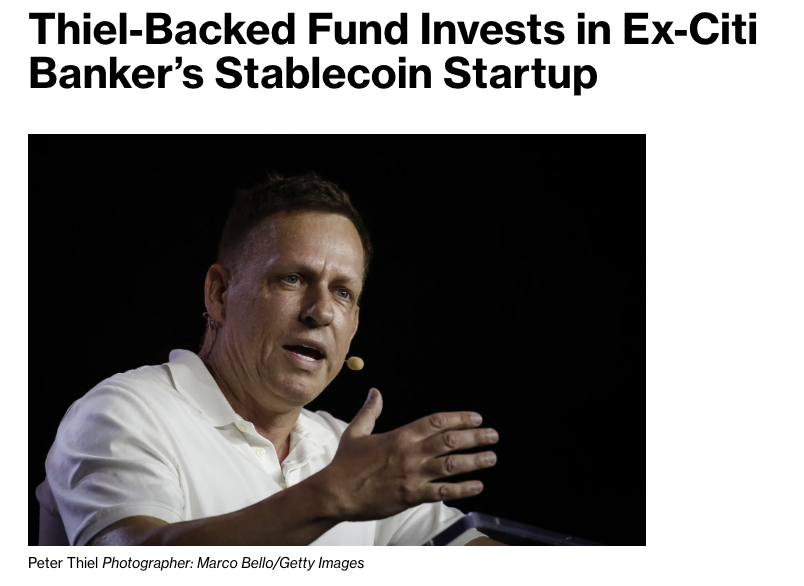The height and width of the screenshot is (586, 804).
Task: Click the word 'Invests' in the headline
Action: coord(492,29)
